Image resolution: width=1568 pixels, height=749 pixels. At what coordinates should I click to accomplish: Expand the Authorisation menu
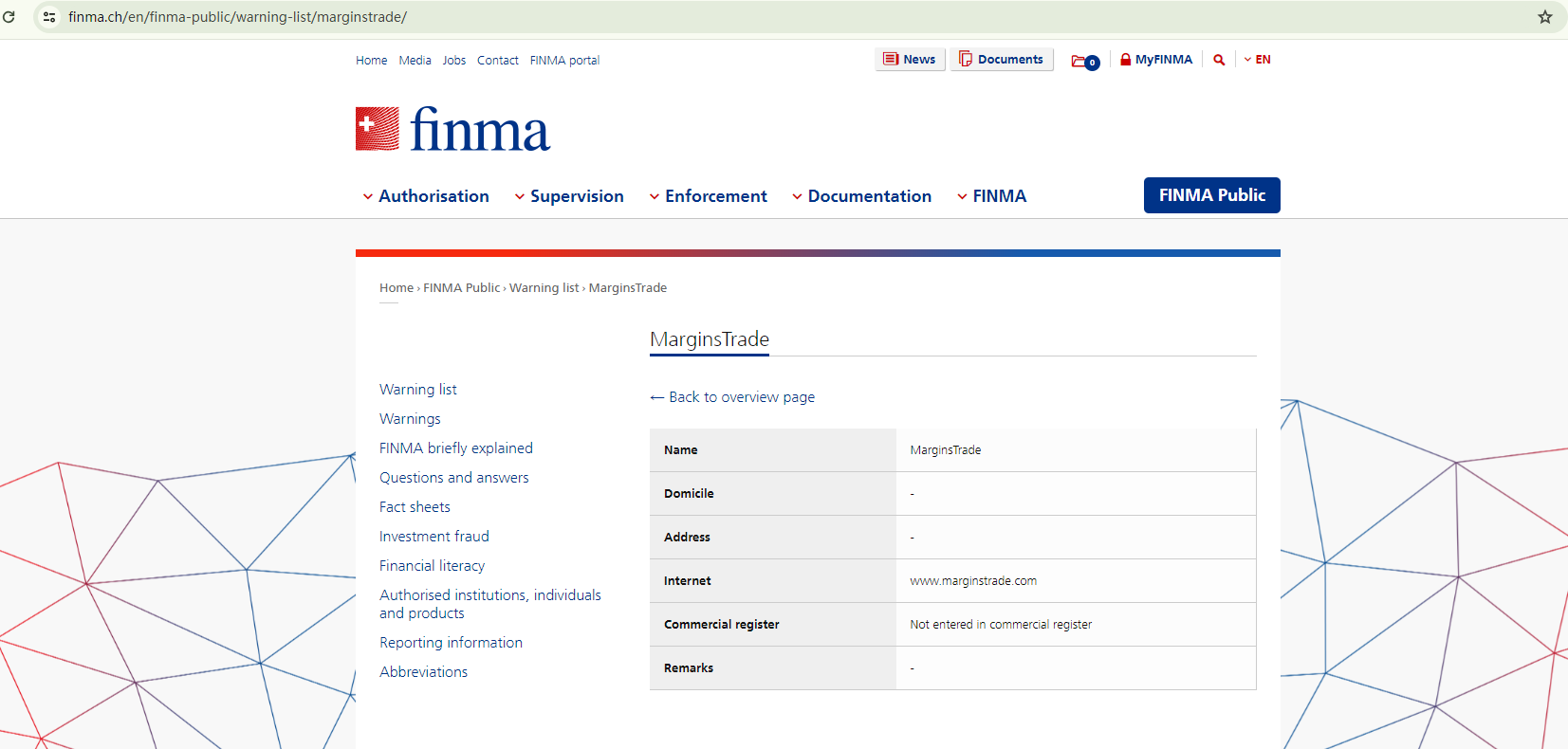click(x=426, y=196)
